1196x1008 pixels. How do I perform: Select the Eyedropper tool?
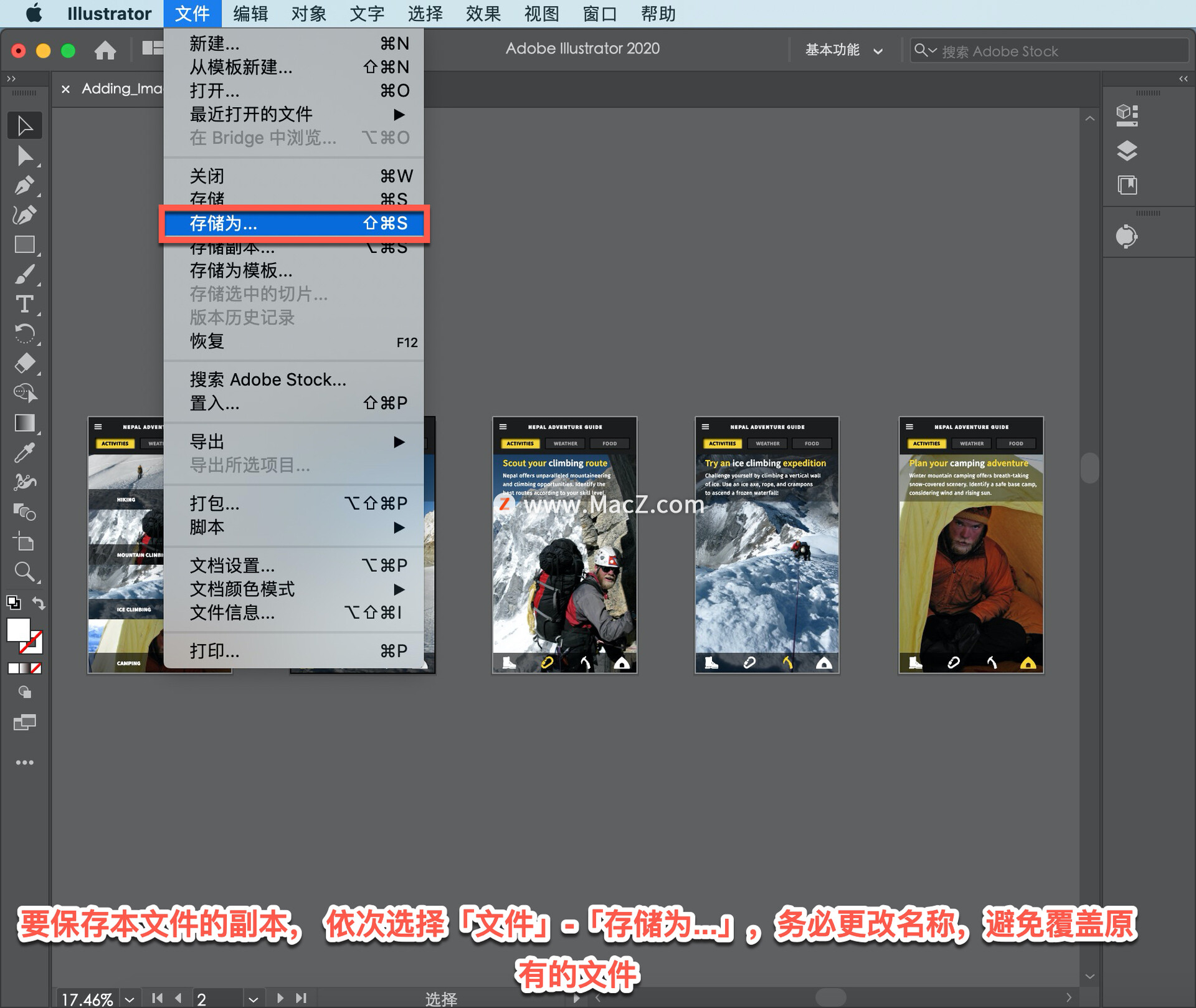click(24, 453)
